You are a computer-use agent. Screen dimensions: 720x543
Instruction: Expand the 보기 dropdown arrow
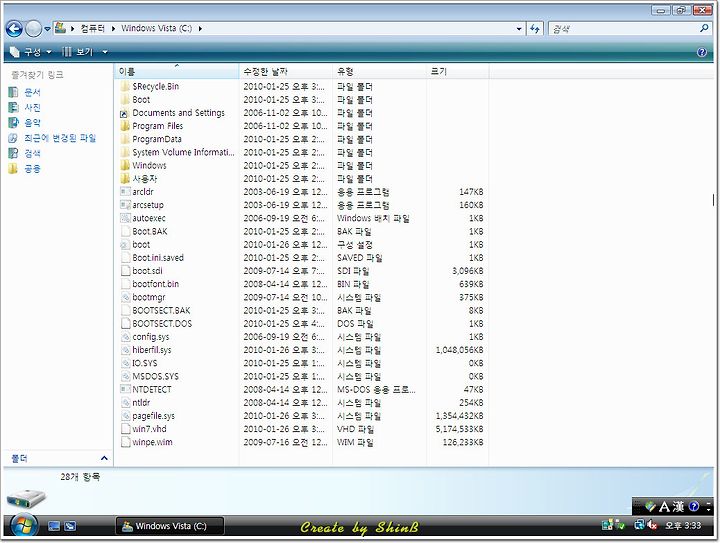[105, 52]
